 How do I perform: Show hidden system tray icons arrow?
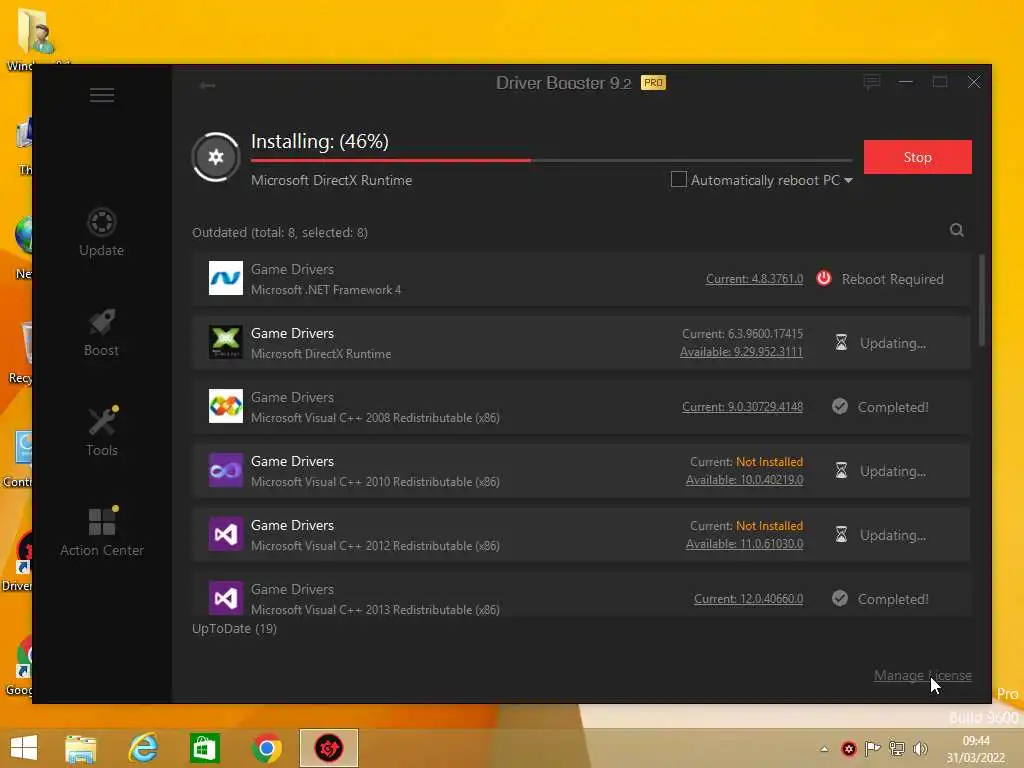[824, 749]
